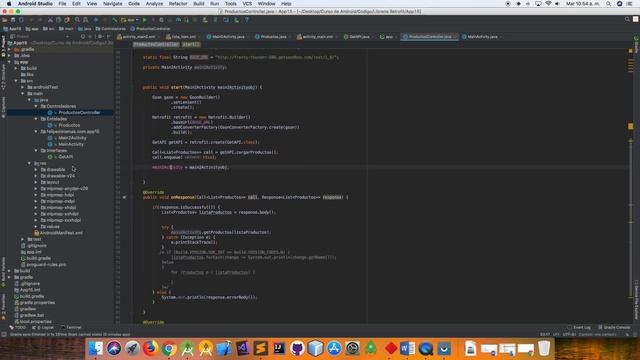Screen dimensions: 640x360
Task: Expand the values folder
Action: tap(36, 227)
